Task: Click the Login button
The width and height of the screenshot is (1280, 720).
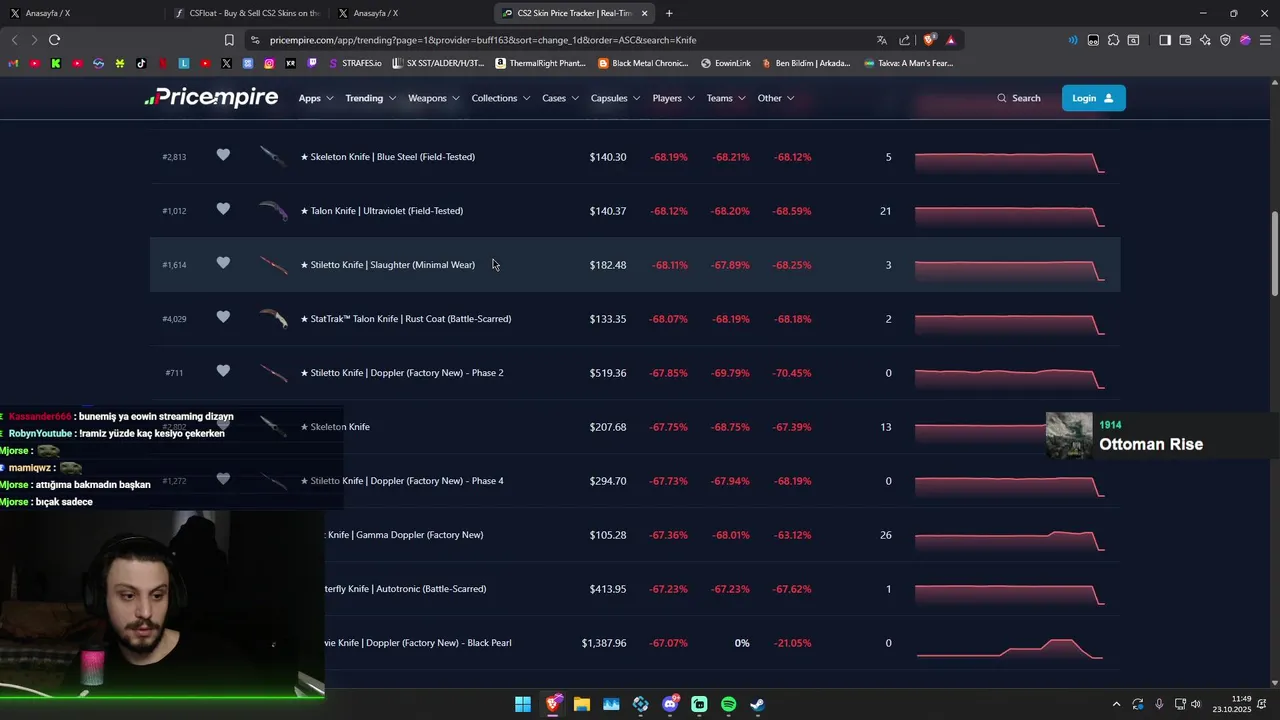Action: 1093,98
